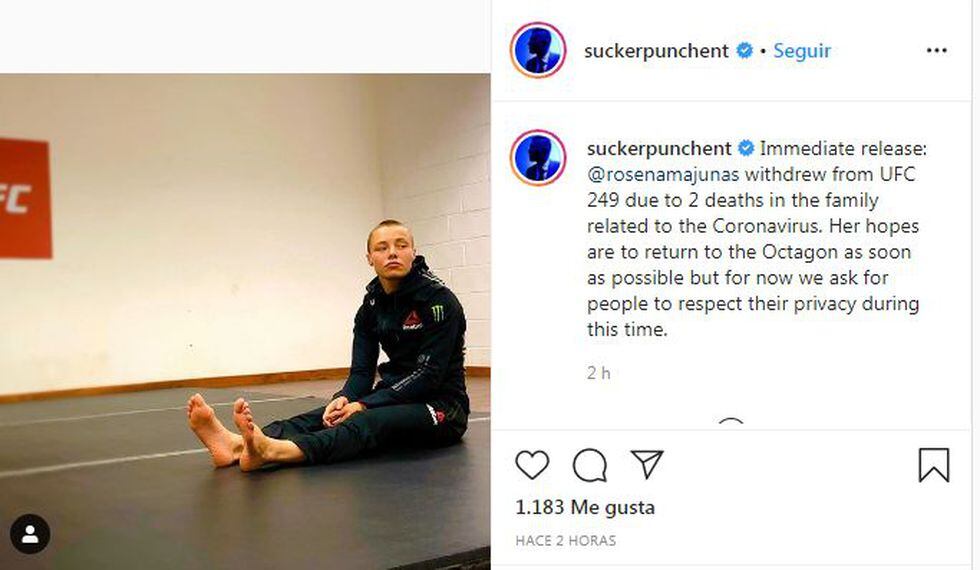Open the three-dot more options menu
This screenshot has height=570, width=980.
coord(936,51)
